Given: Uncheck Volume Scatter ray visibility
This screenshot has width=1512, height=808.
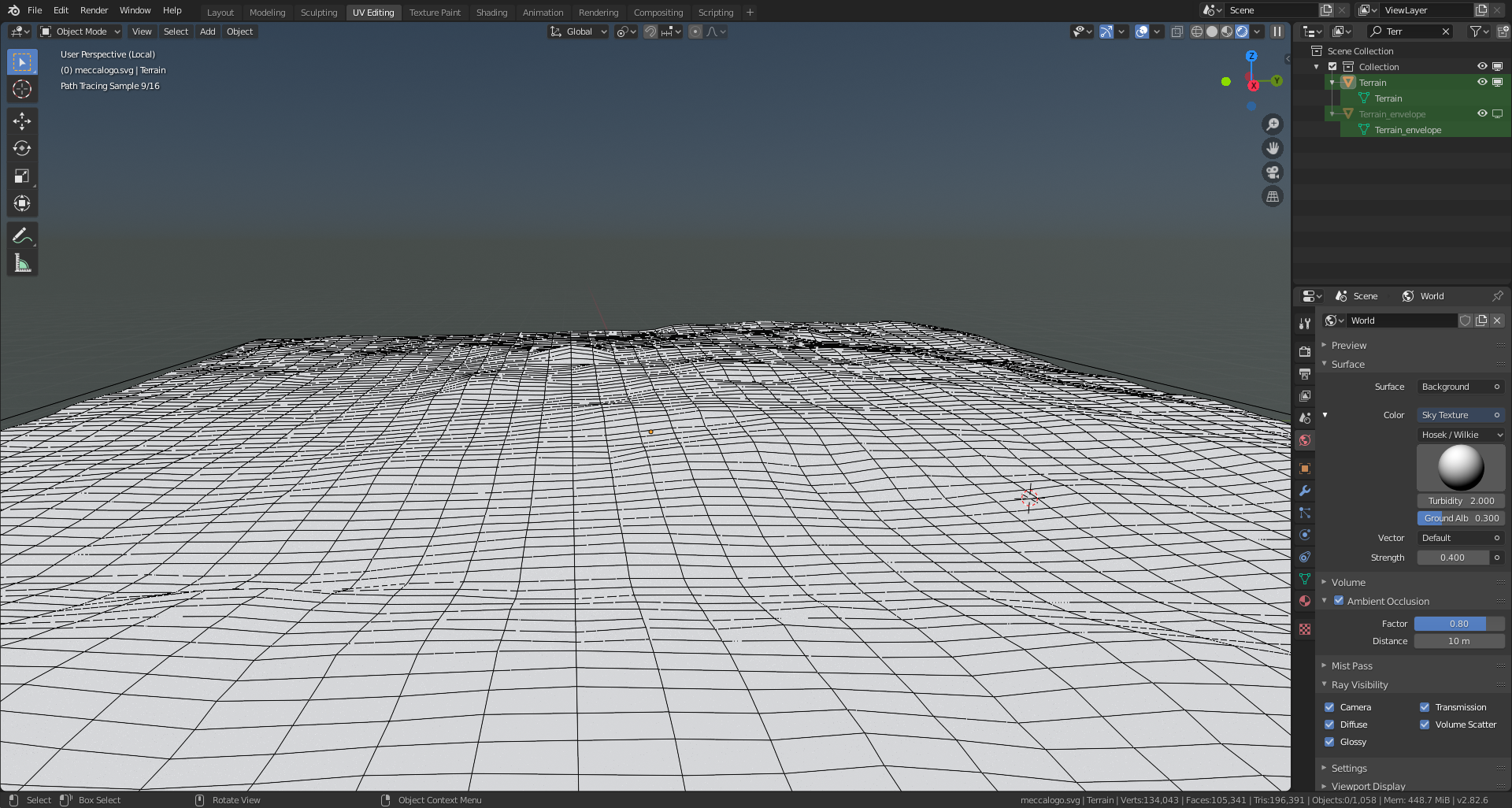Looking at the screenshot, I should point(1425,725).
